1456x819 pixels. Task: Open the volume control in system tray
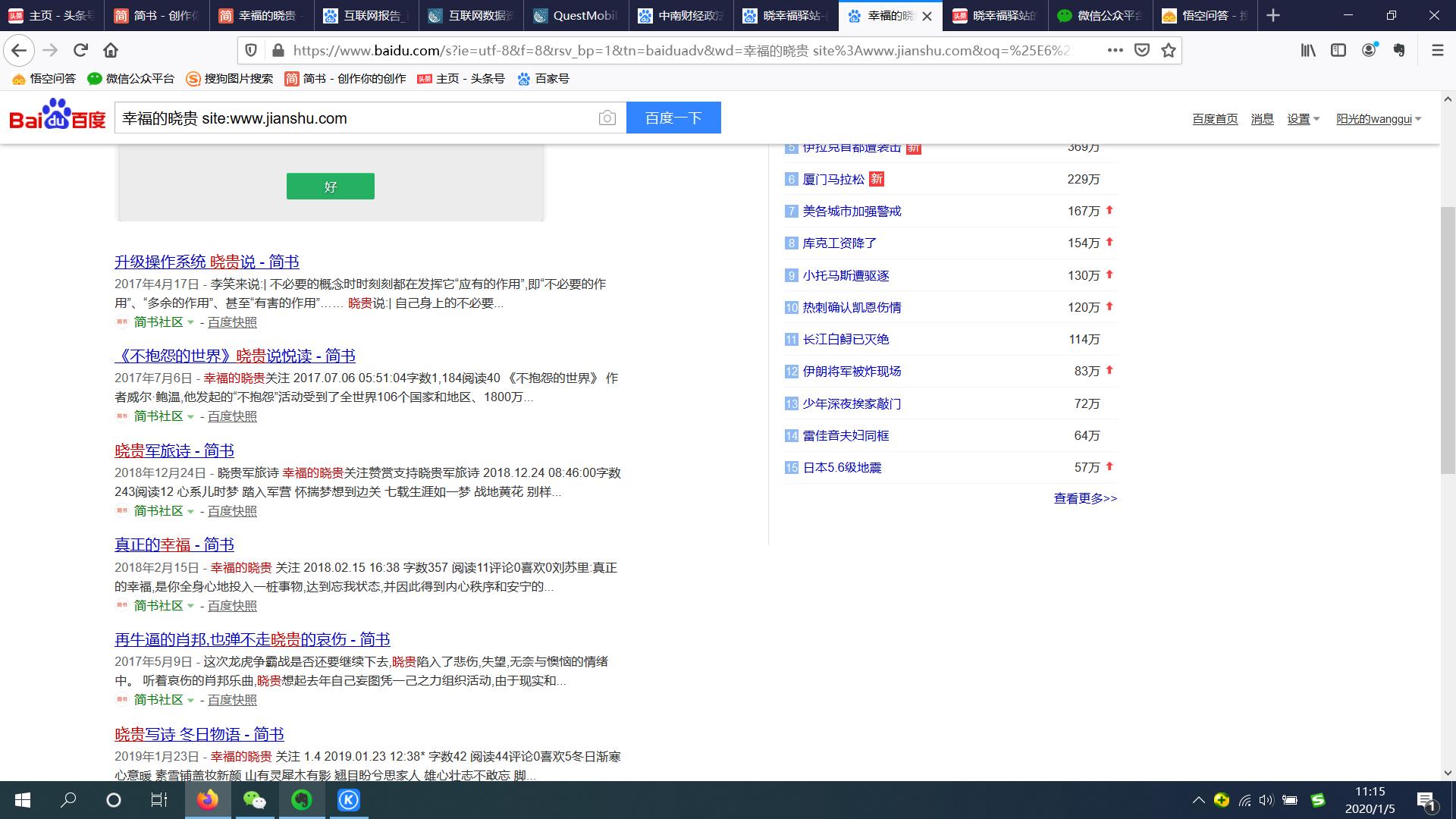[1266, 800]
